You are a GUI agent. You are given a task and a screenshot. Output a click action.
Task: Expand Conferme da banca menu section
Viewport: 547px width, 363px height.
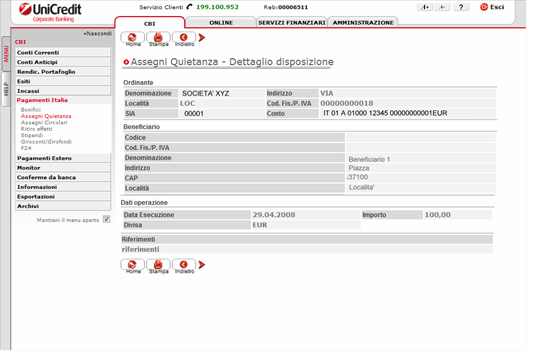coord(63,177)
